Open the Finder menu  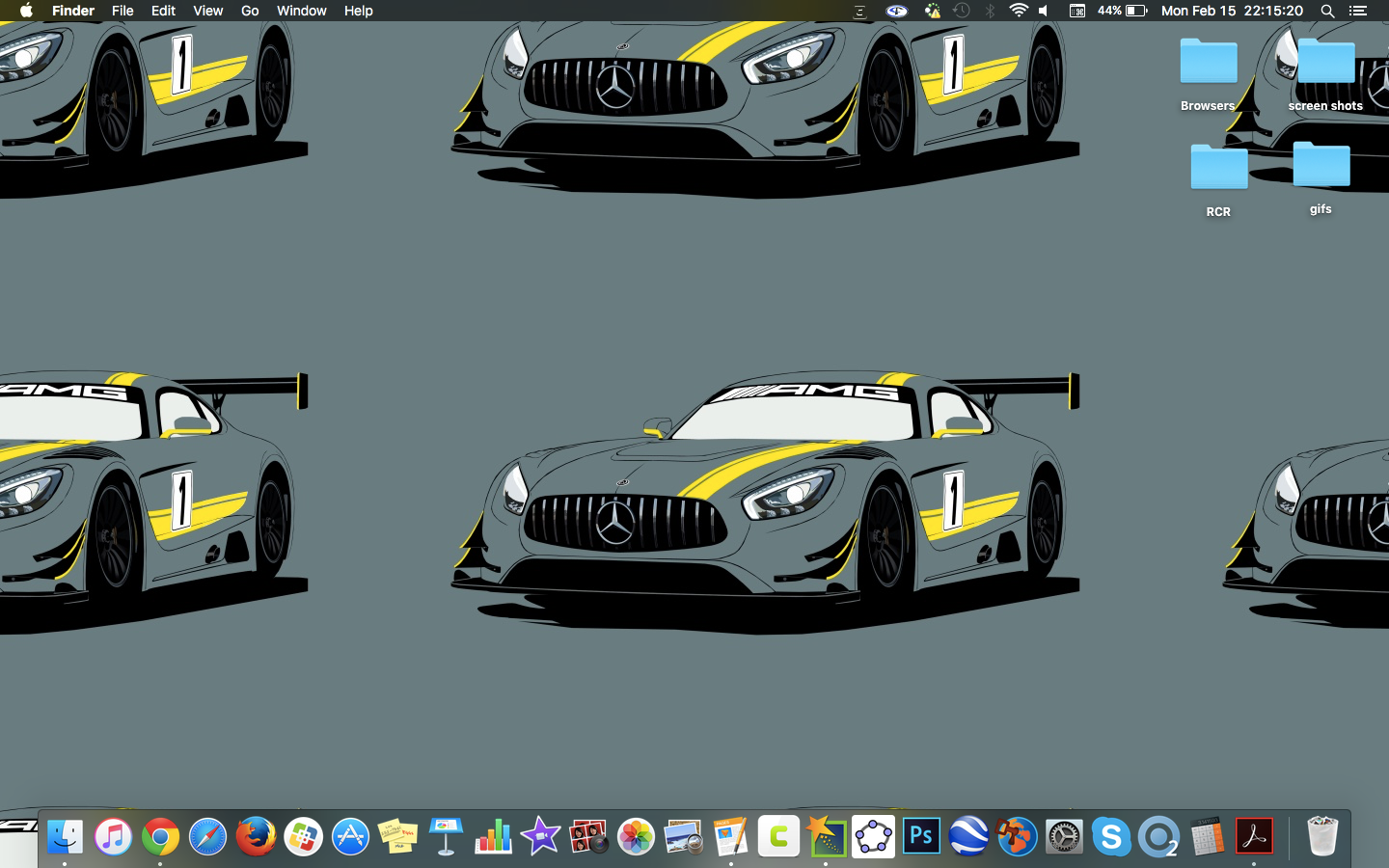point(73,11)
